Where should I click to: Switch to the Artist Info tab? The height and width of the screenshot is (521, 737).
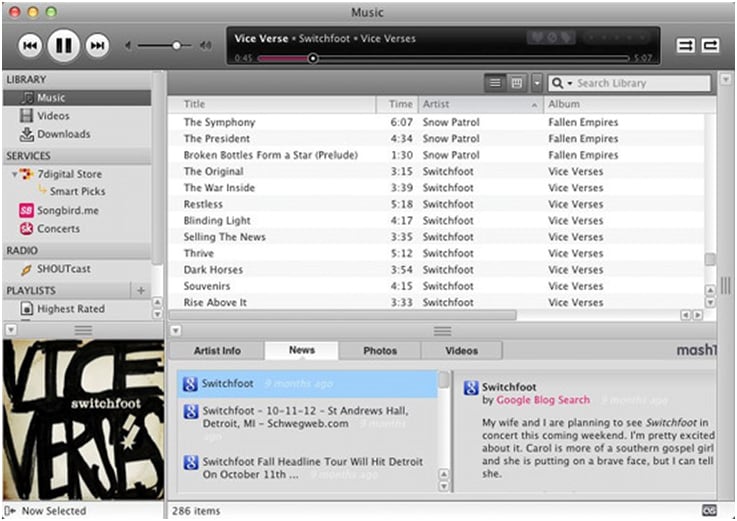(x=217, y=351)
